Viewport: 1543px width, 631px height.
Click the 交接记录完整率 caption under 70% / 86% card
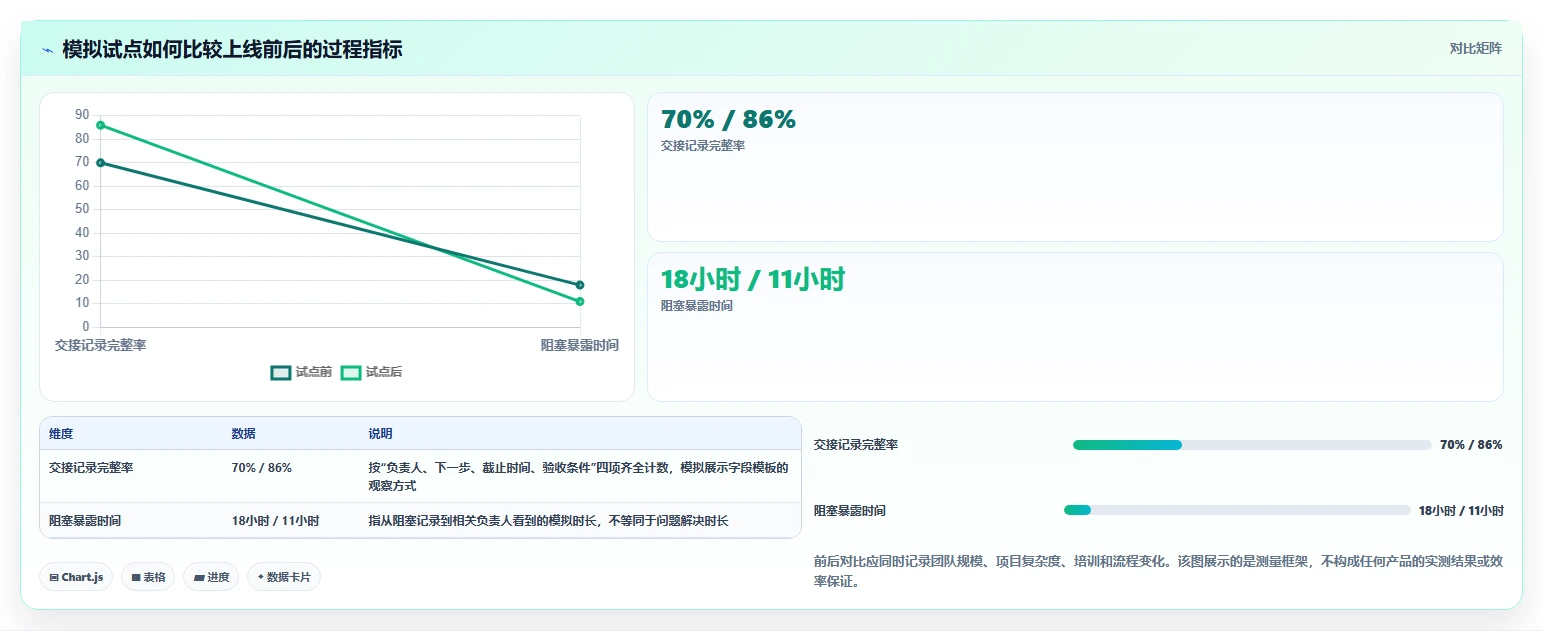coord(703,145)
